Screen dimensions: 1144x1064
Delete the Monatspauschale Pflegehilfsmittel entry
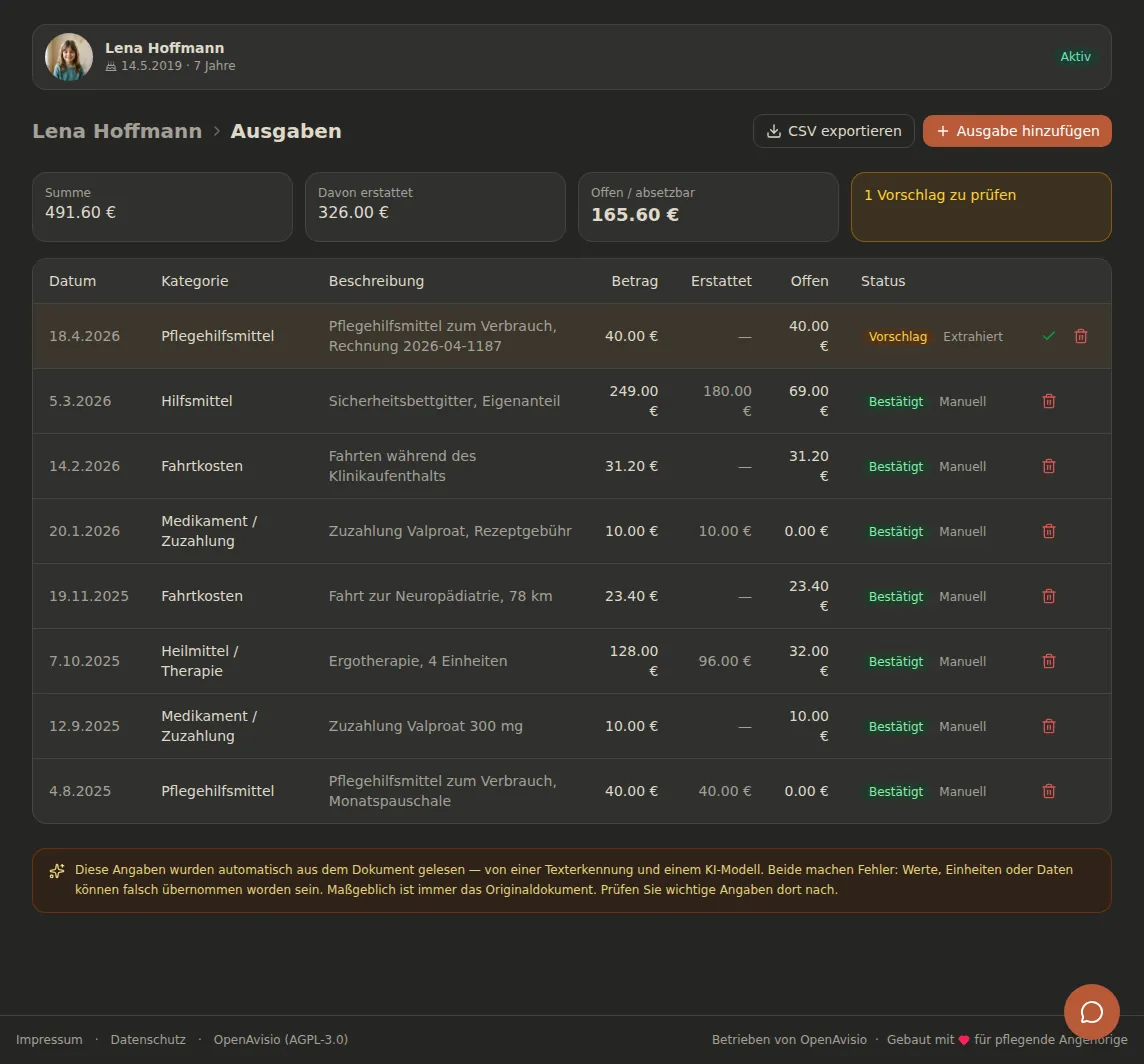click(1048, 791)
